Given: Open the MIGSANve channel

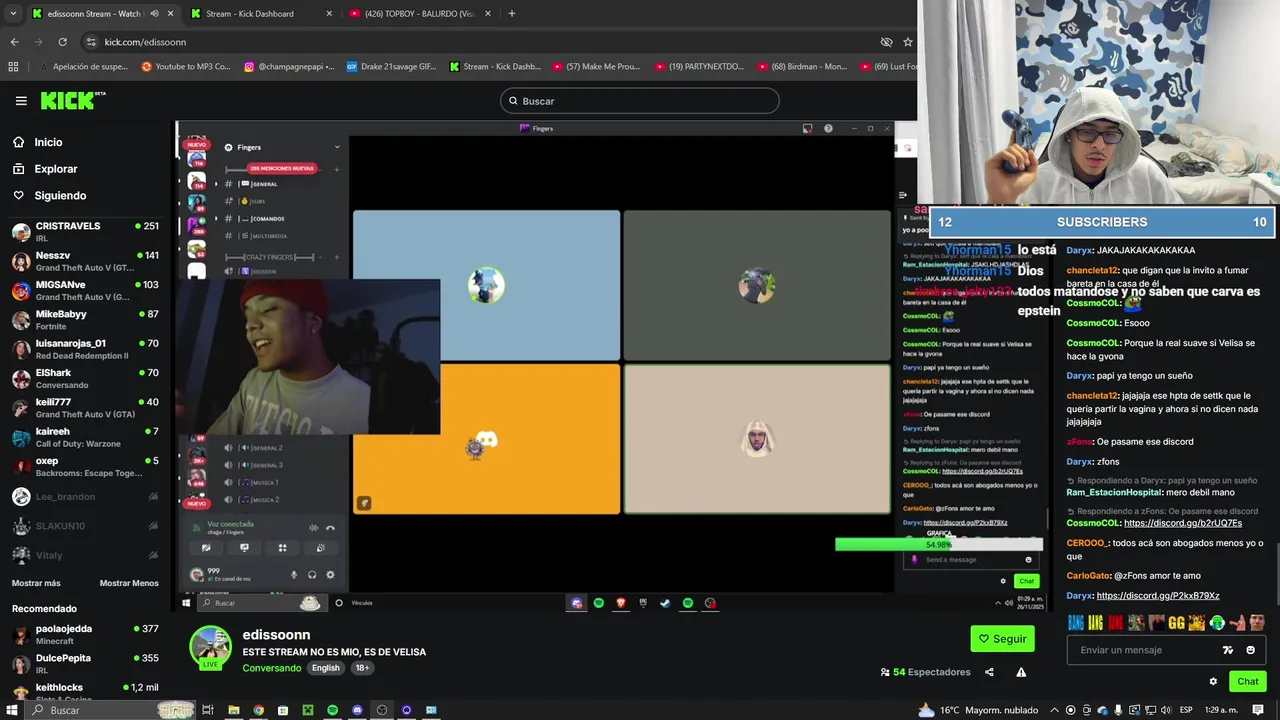Looking at the screenshot, I should 85,290.
